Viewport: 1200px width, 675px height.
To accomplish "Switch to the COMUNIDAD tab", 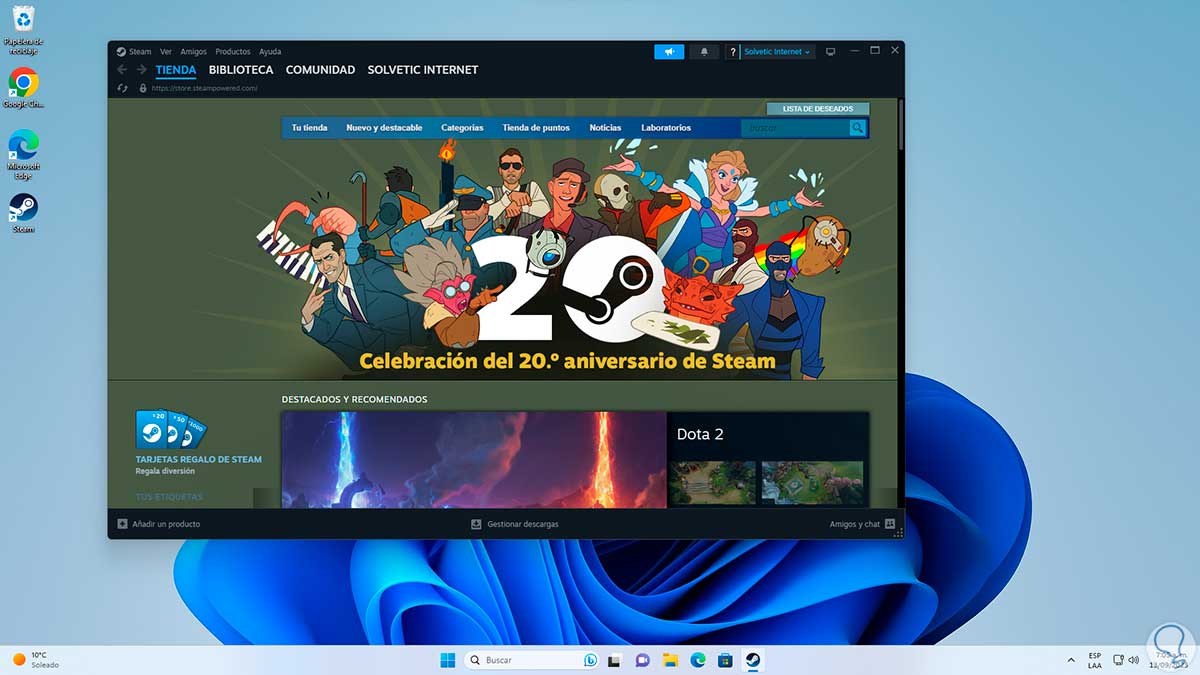I will tap(320, 70).
